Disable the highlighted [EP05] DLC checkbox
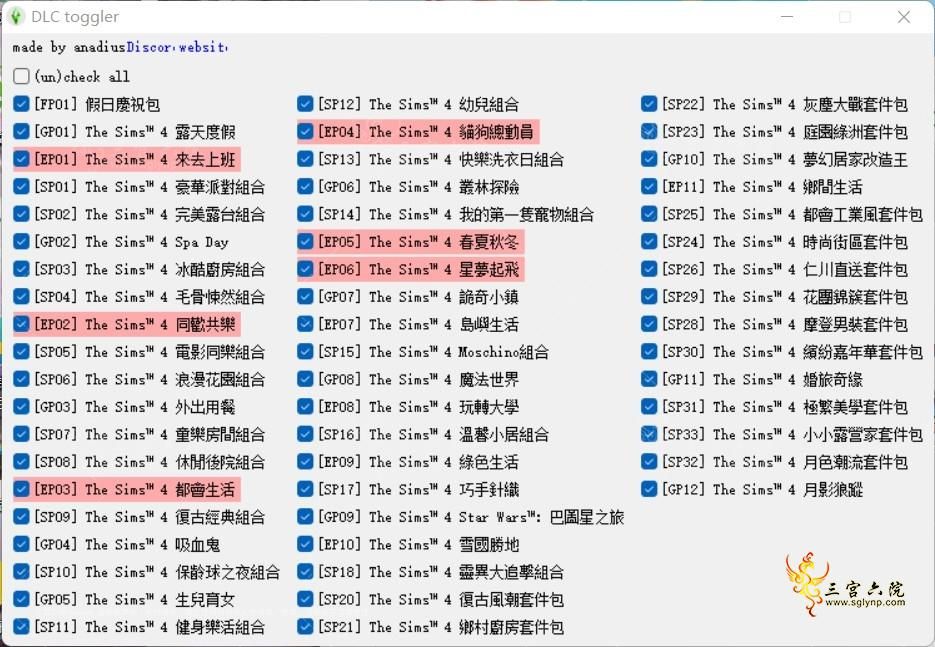The image size is (935, 647). [x=305, y=242]
